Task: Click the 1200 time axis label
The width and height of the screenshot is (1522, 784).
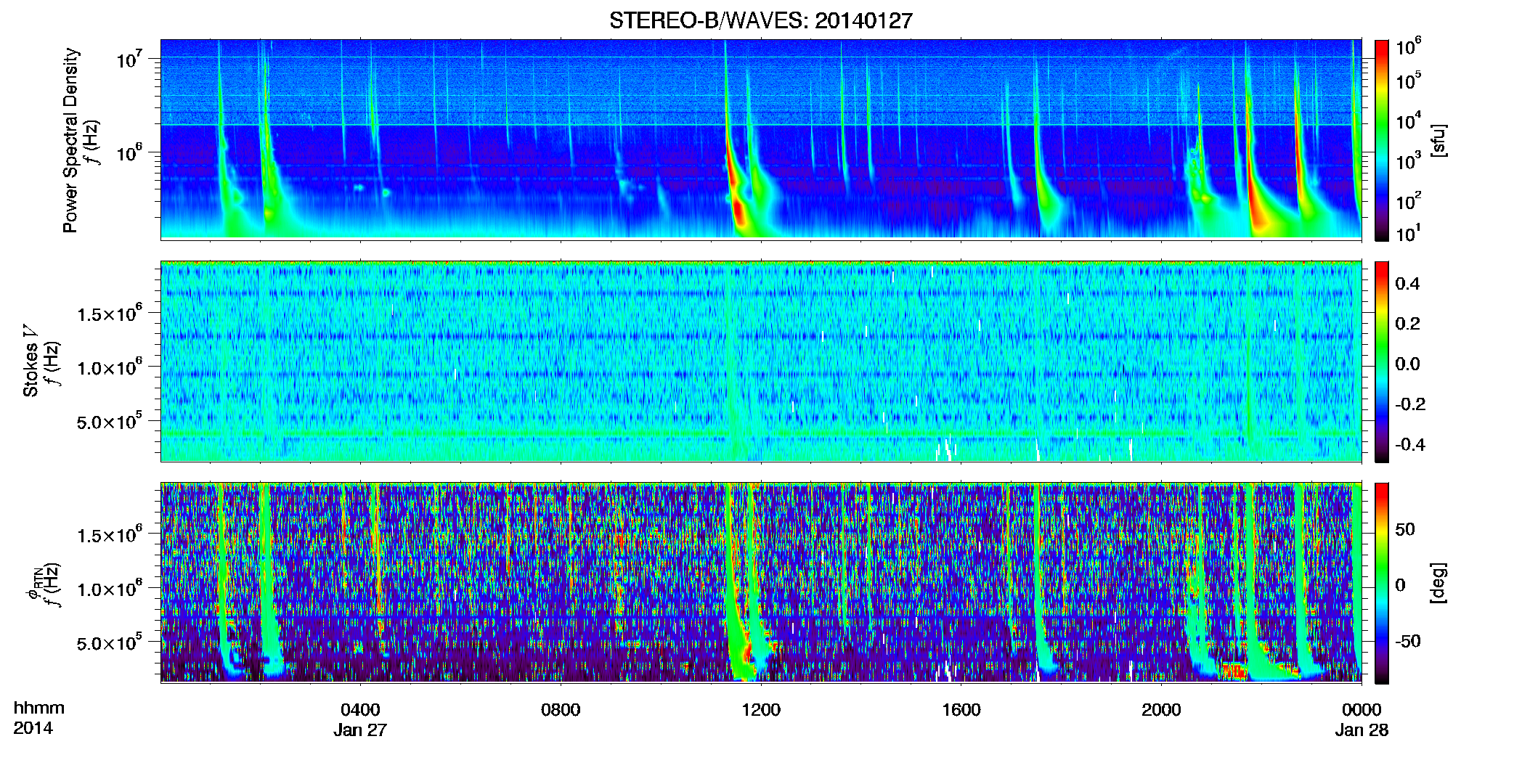Action: pos(761,709)
